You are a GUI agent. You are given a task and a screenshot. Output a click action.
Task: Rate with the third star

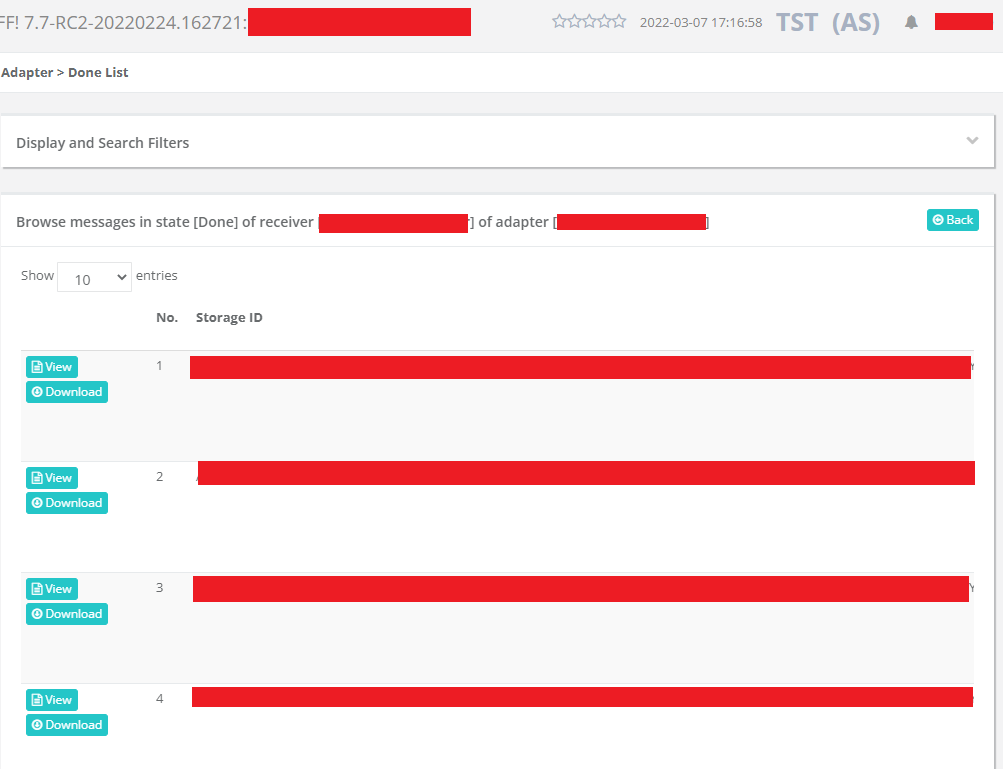point(588,19)
